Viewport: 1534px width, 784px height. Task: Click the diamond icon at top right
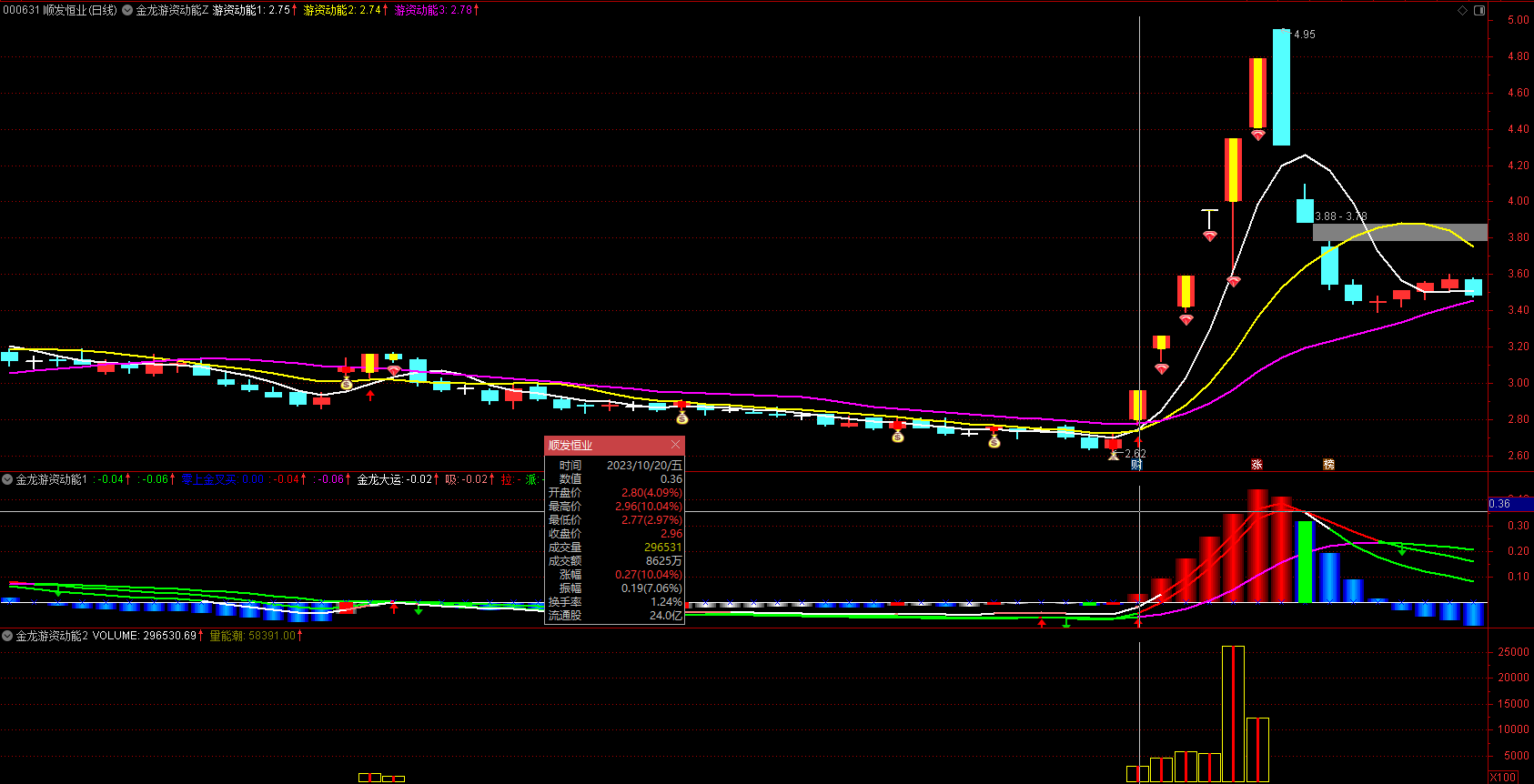click(1463, 10)
